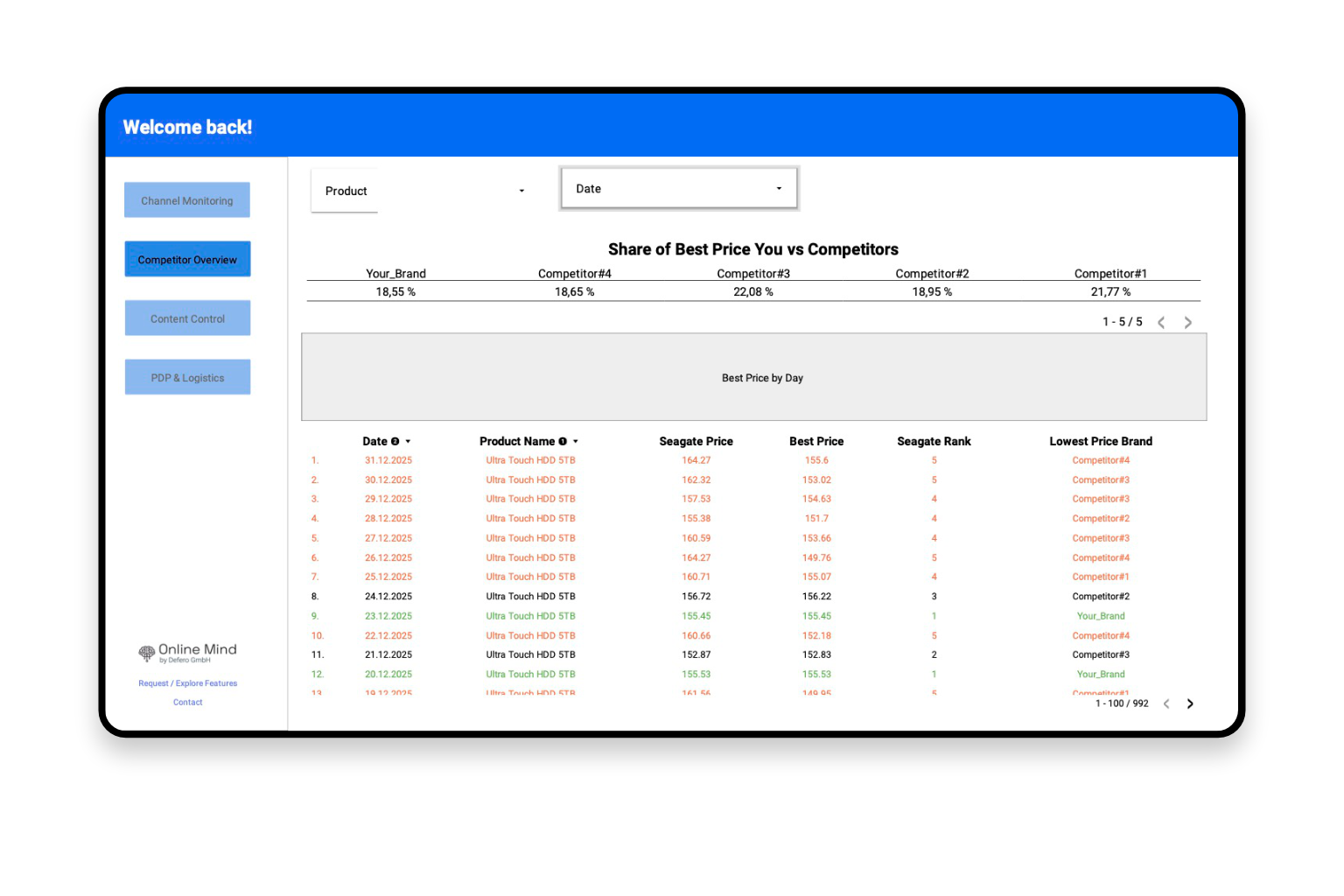This screenshot has height=896, width=1344.
Task: Click Product Name column sort arrow
Action: click(x=575, y=442)
